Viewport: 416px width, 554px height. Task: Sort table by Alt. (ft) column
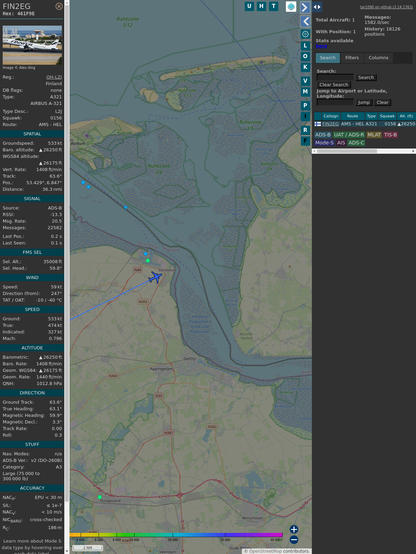coord(406,116)
